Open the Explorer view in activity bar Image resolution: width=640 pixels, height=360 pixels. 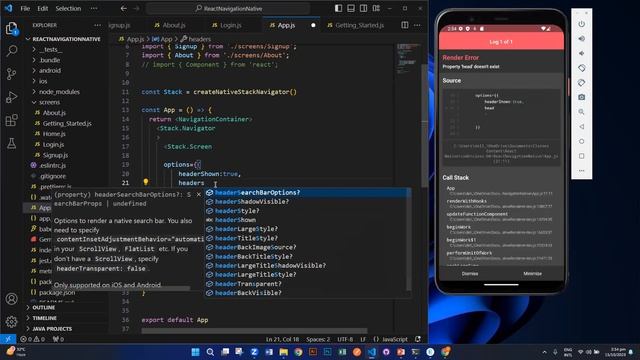point(12,28)
